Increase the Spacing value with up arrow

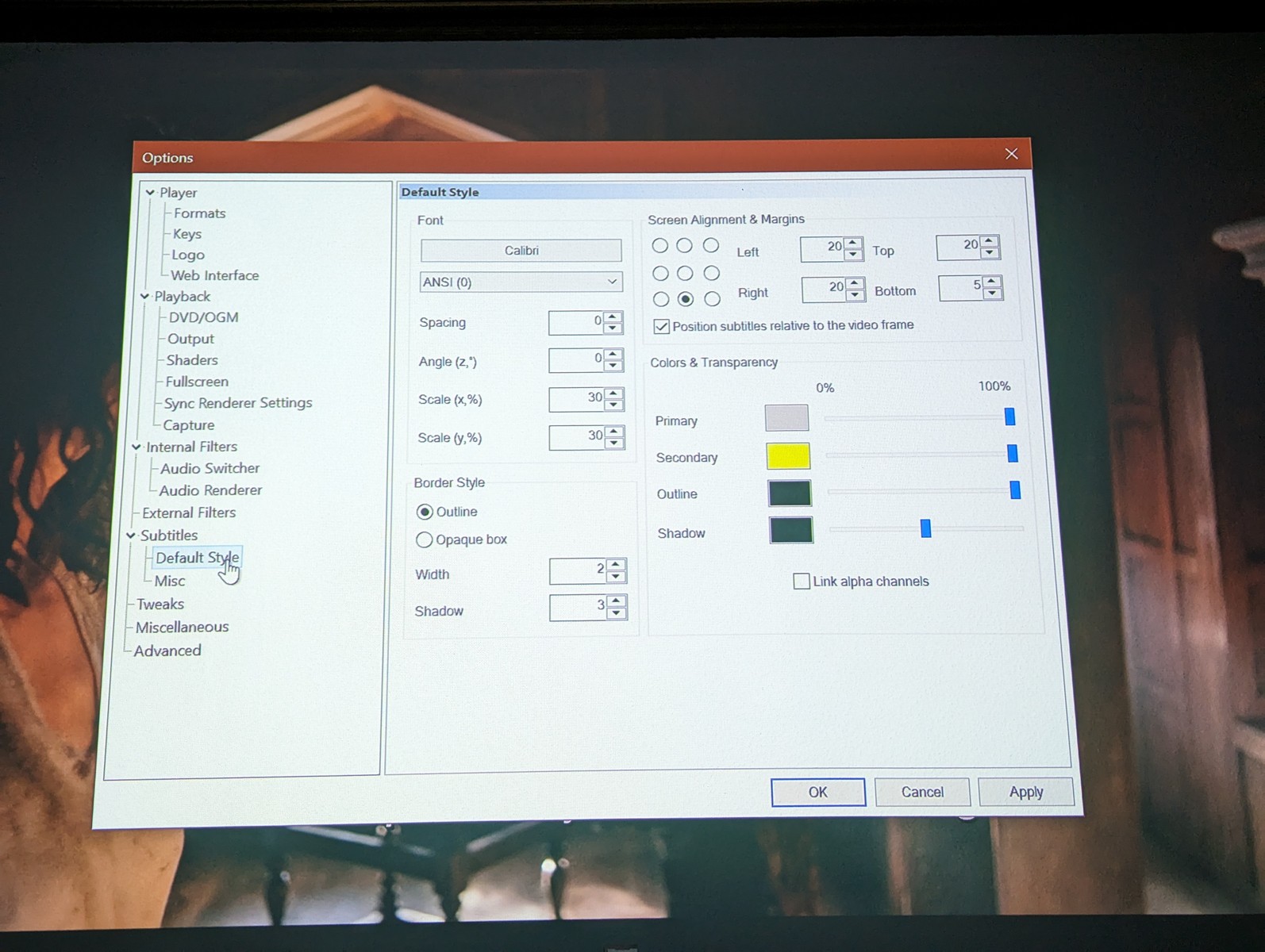click(x=613, y=317)
